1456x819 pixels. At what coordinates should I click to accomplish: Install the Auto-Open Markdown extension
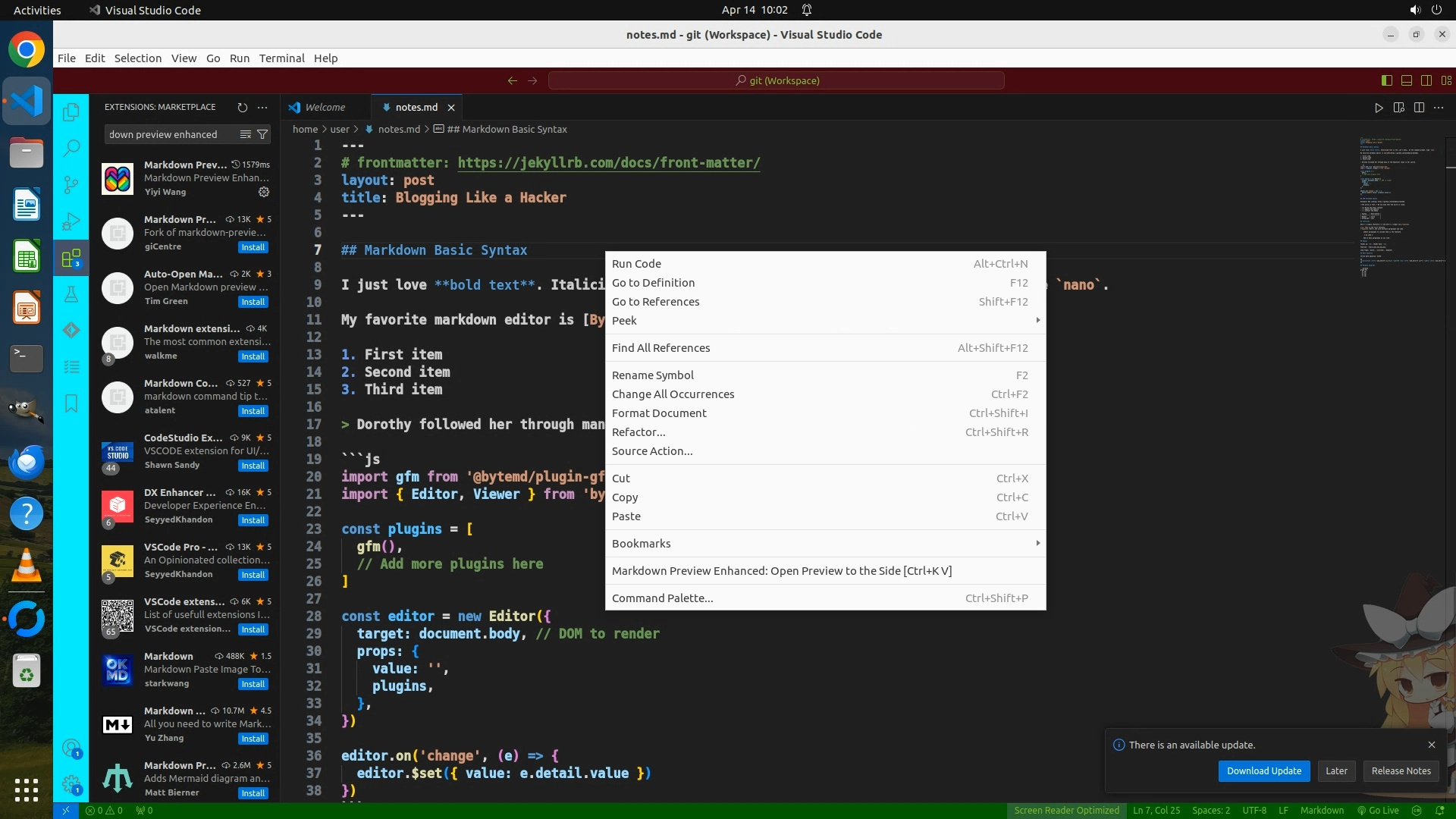coord(253,302)
